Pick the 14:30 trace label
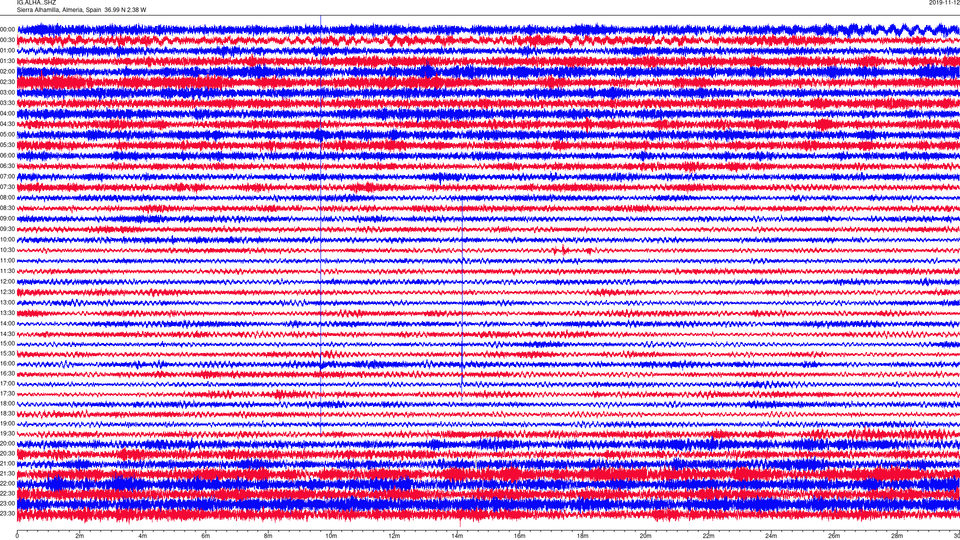960x540 pixels. pos(8,334)
